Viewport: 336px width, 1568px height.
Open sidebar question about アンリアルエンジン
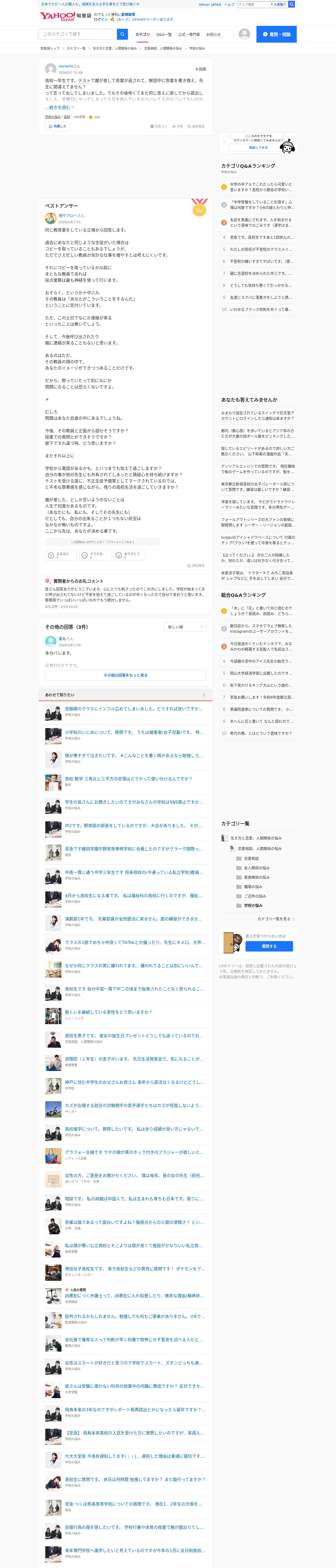coord(258,469)
